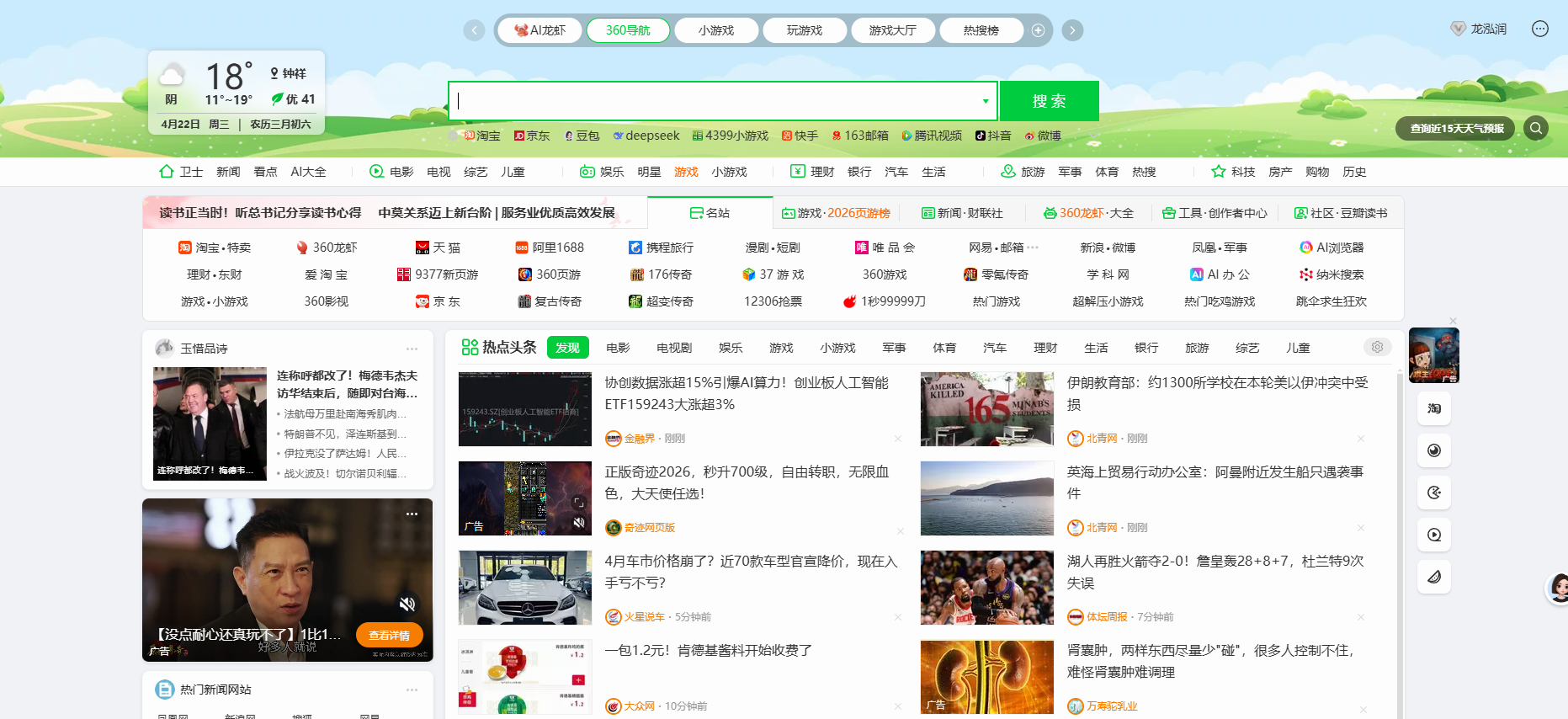Screen dimensions: 1568x719
Task: Open the basketball game news thumbnail
Action: click(x=987, y=588)
